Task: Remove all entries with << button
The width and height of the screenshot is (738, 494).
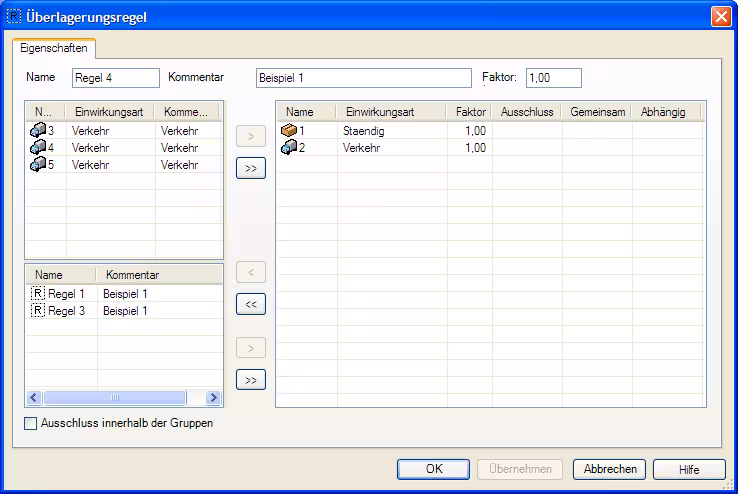Action: (x=250, y=304)
